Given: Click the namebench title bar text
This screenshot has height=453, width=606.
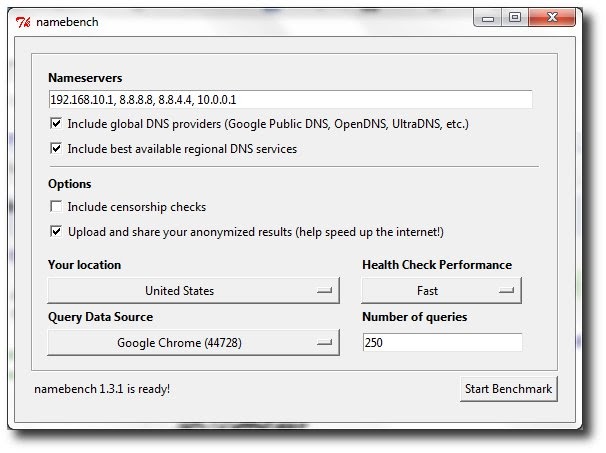Looking at the screenshot, I should tap(67, 22).
